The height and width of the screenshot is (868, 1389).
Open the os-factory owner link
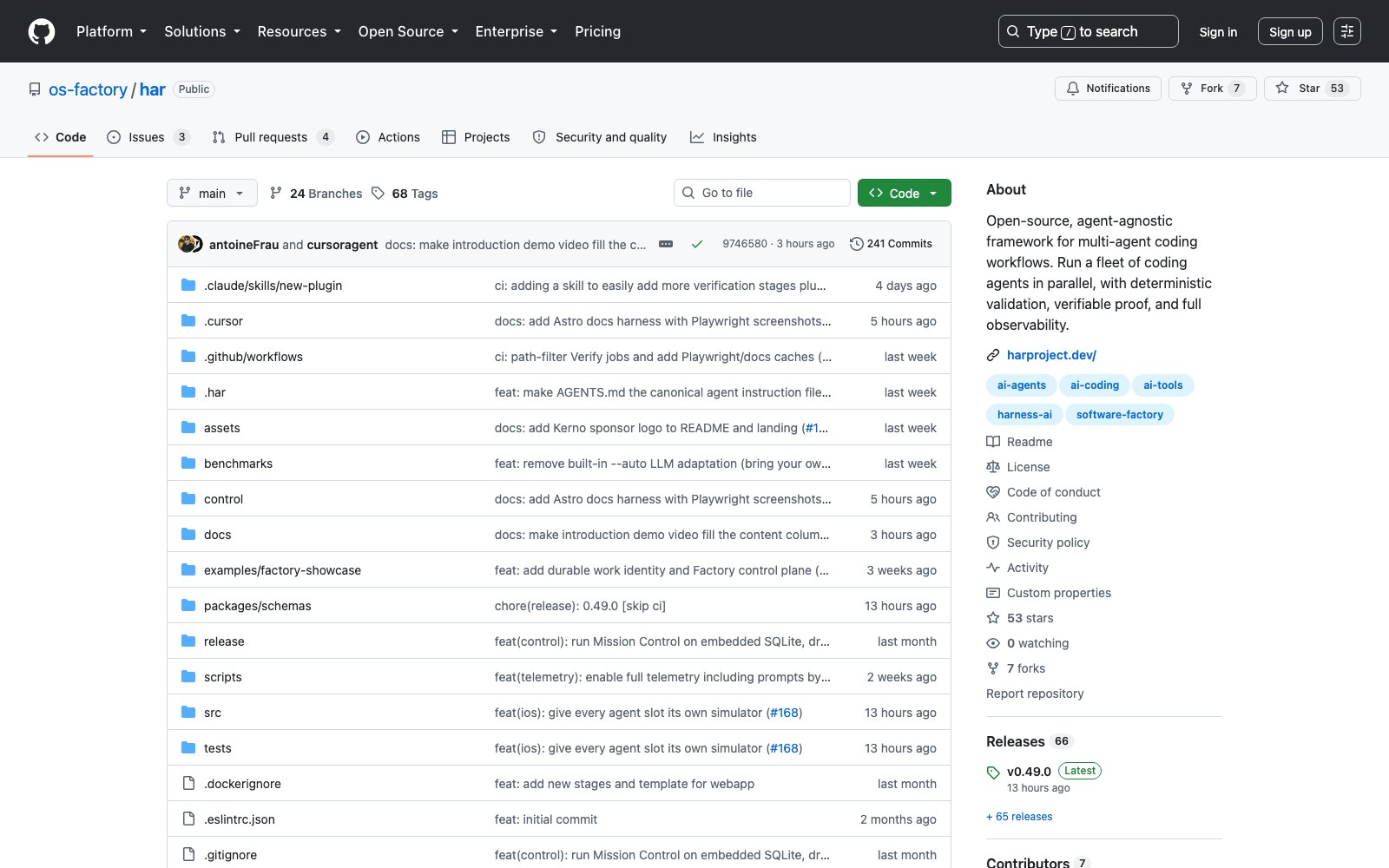coord(88,89)
